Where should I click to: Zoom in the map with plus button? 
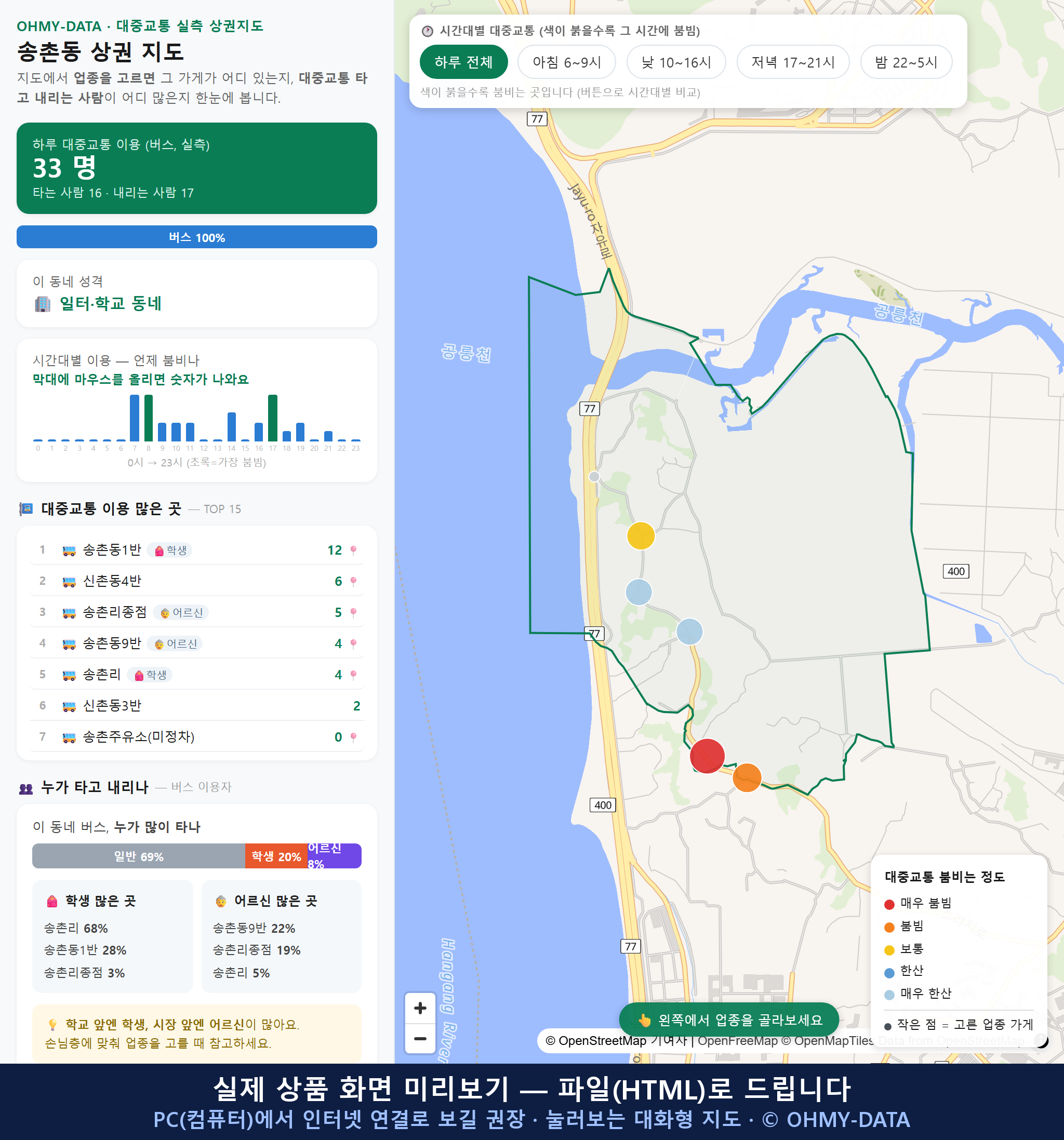coord(420,1008)
